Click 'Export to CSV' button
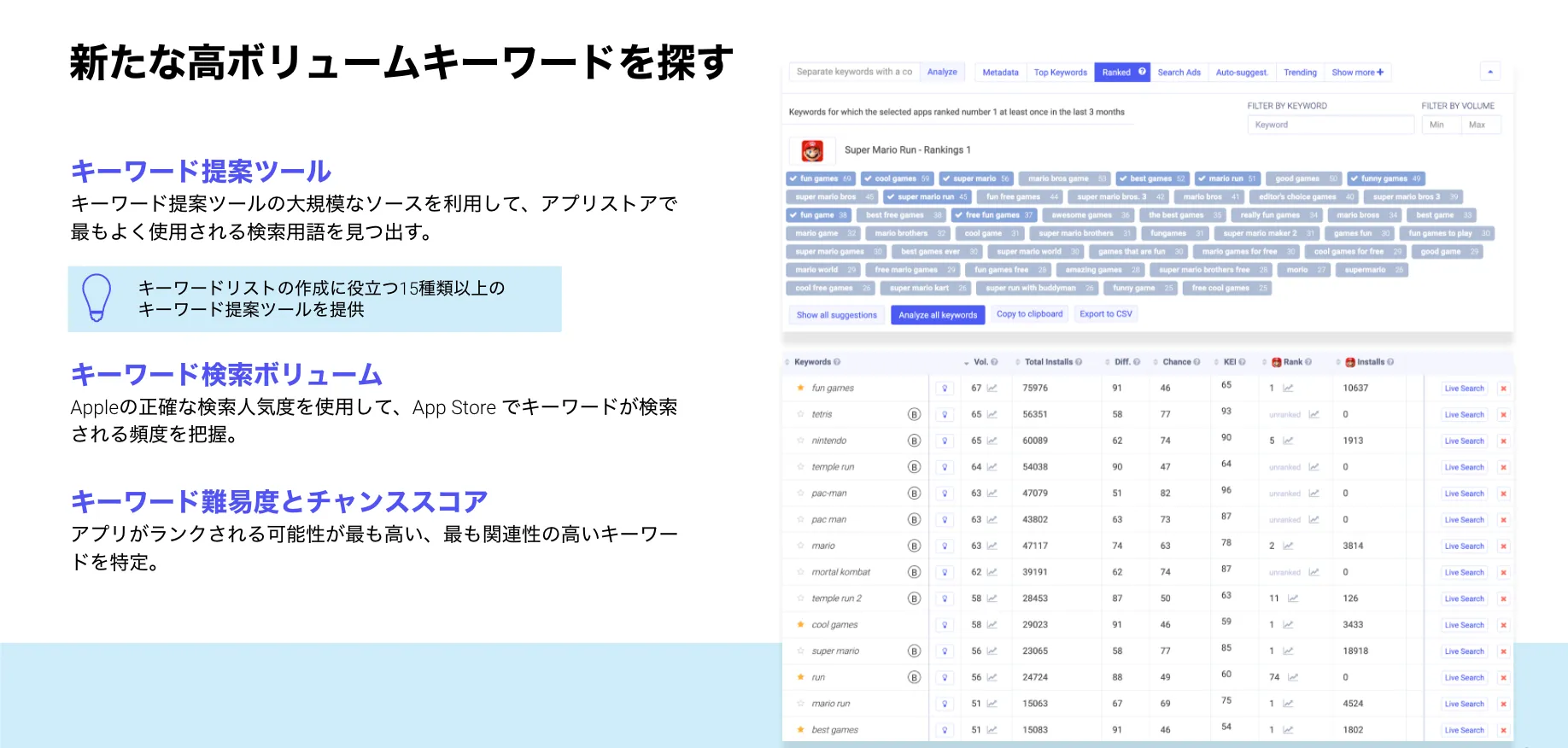The image size is (1568, 748). [x=1106, y=314]
